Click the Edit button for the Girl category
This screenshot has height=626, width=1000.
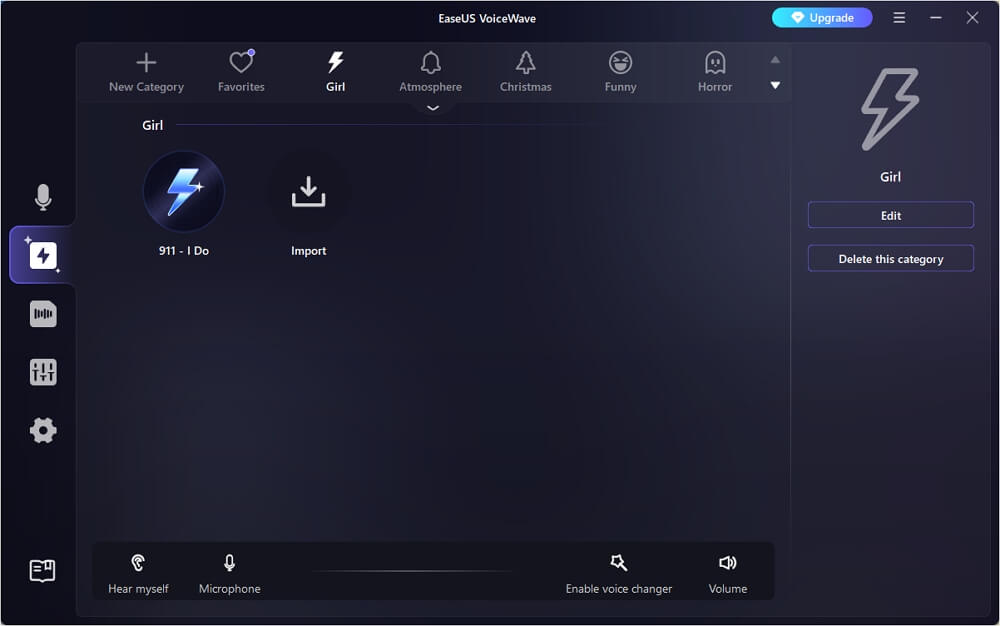tap(890, 214)
